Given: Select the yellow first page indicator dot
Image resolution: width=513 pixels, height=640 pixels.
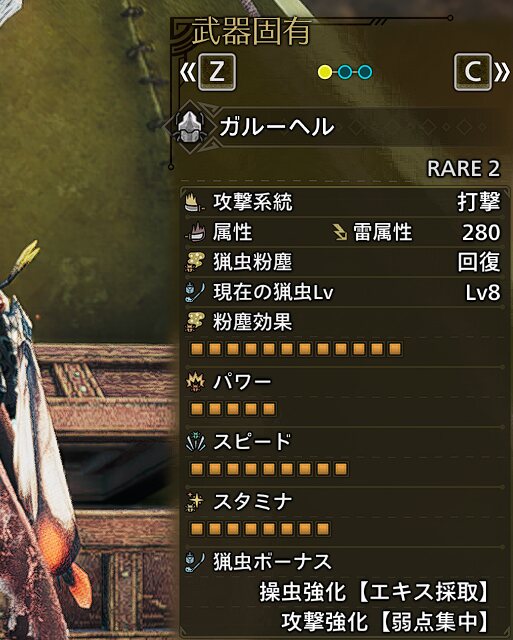Looking at the screenshot, I should (x=325, y=72).
